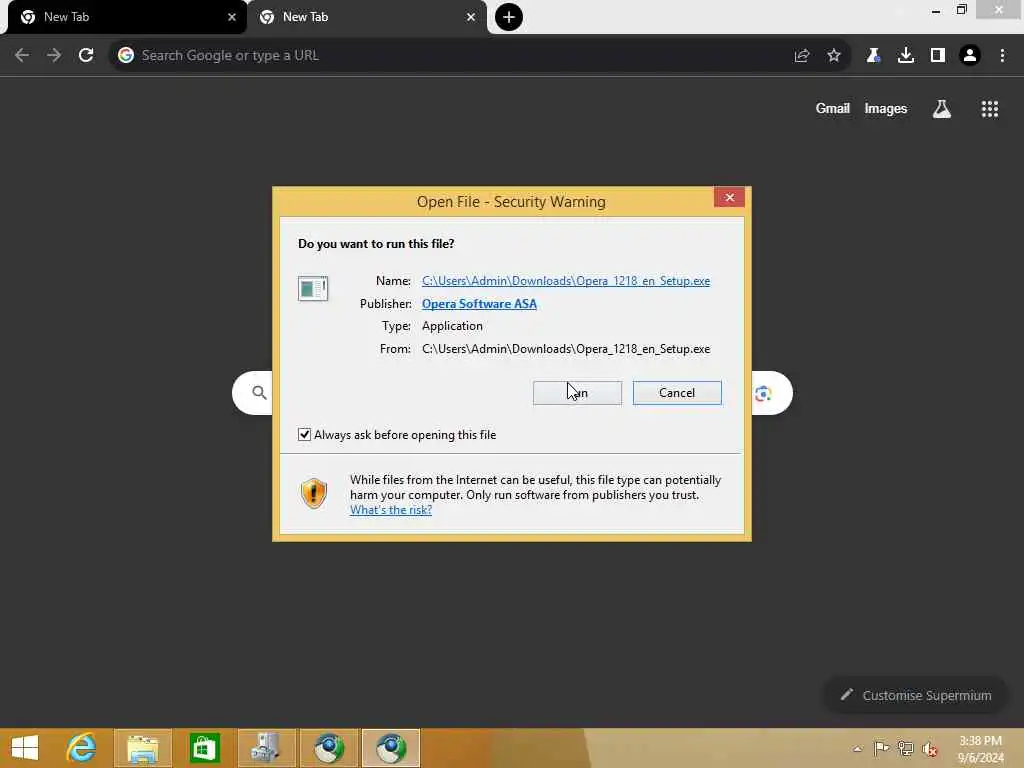Viewport: 1024px width, 768px height.
Task: Open the Google apps grid
Action: pos(990,109)
